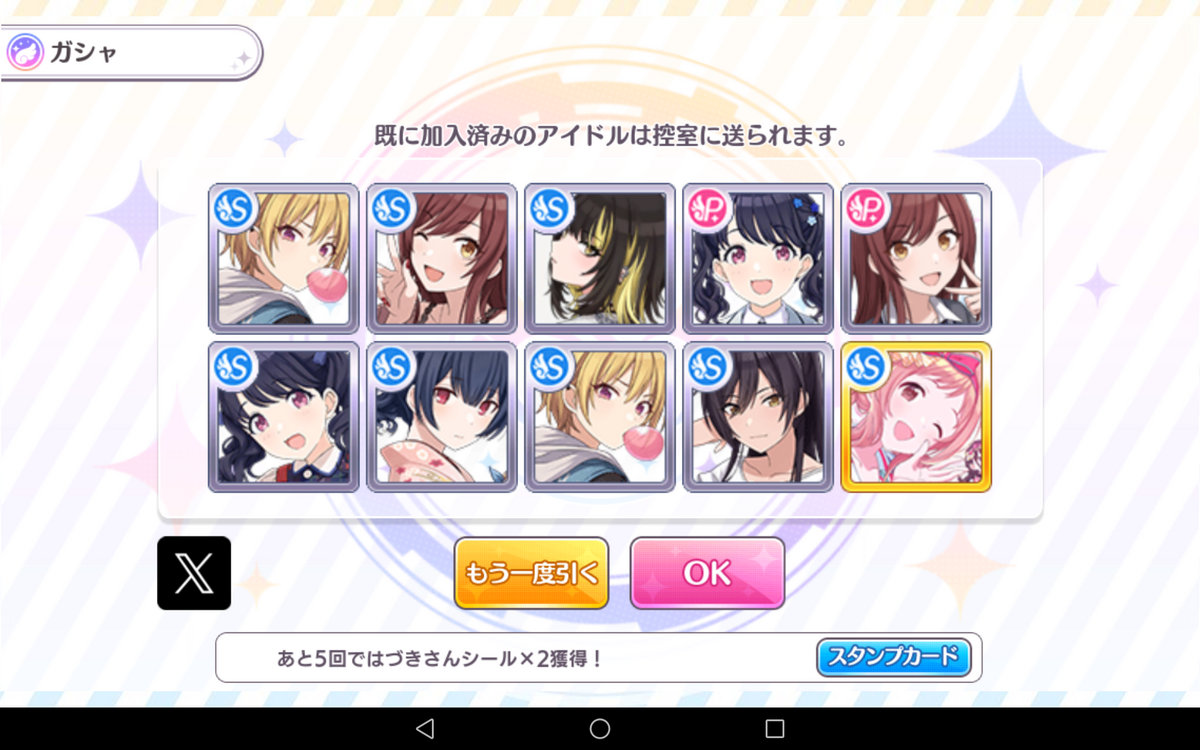Tap the Android back navigation icon
This screenshot has height=750, width=1200.
424,728
